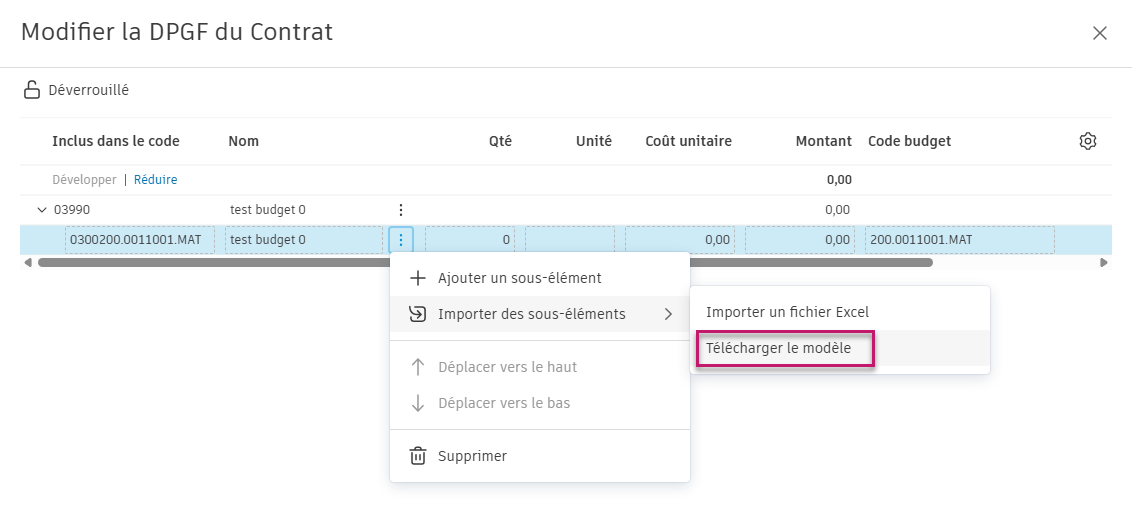The image size is (1132, 506).
Task: Click the highlighted three-dot menu on sub-row
Action: 400,240
